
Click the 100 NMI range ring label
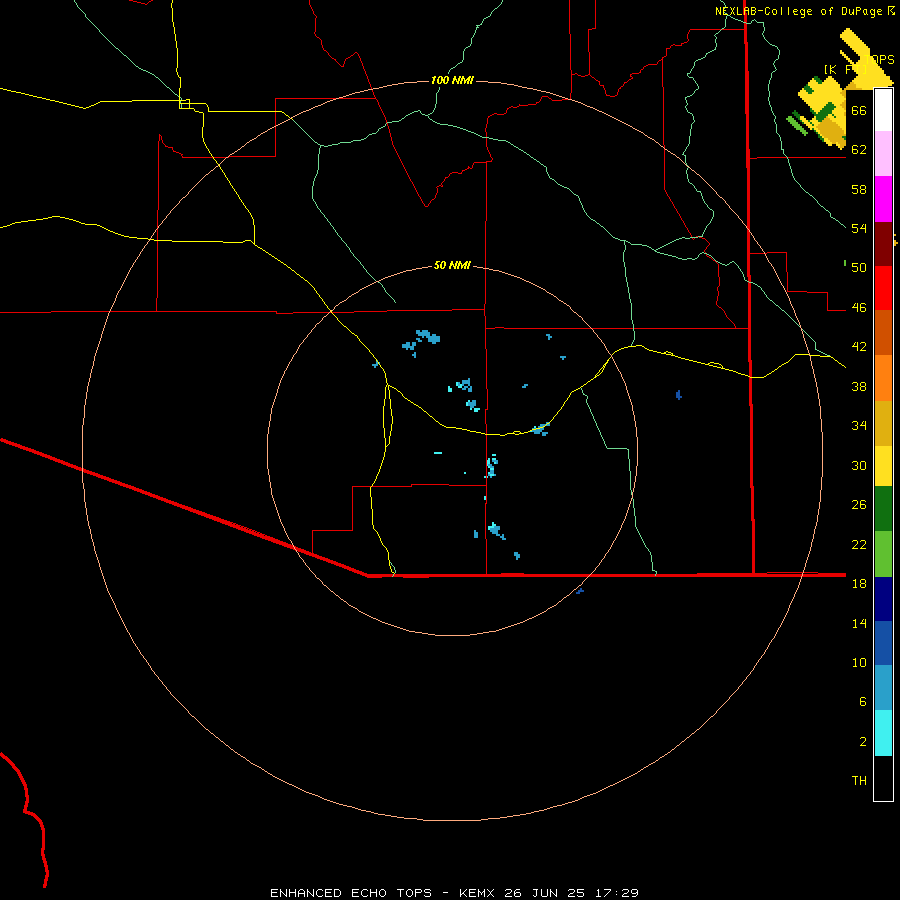pyautogui.click(x=452, y=80)
